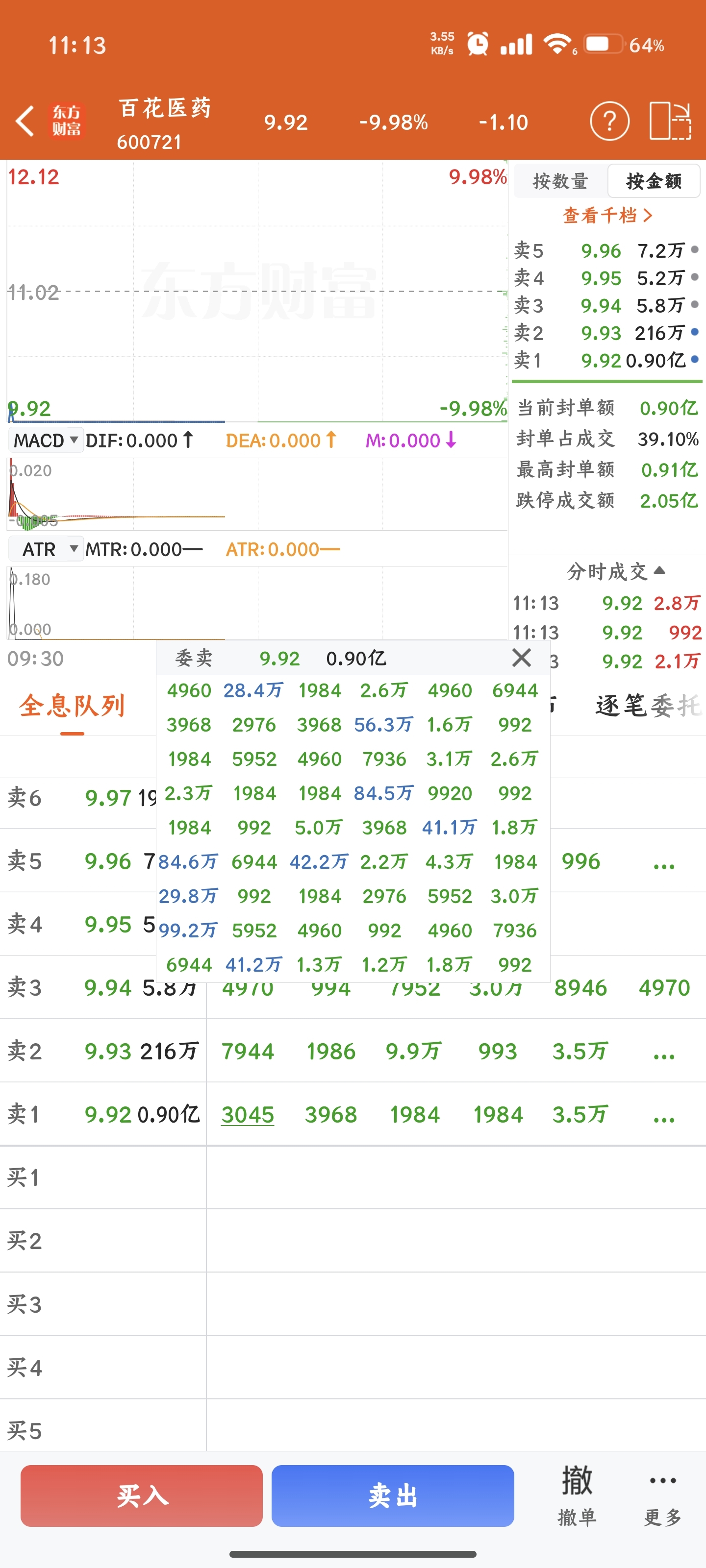The width and height of the screenshot is (706, 1568).
Task: Tap the 当前封单额 0.90亿 value
Action: pos(669,408)
